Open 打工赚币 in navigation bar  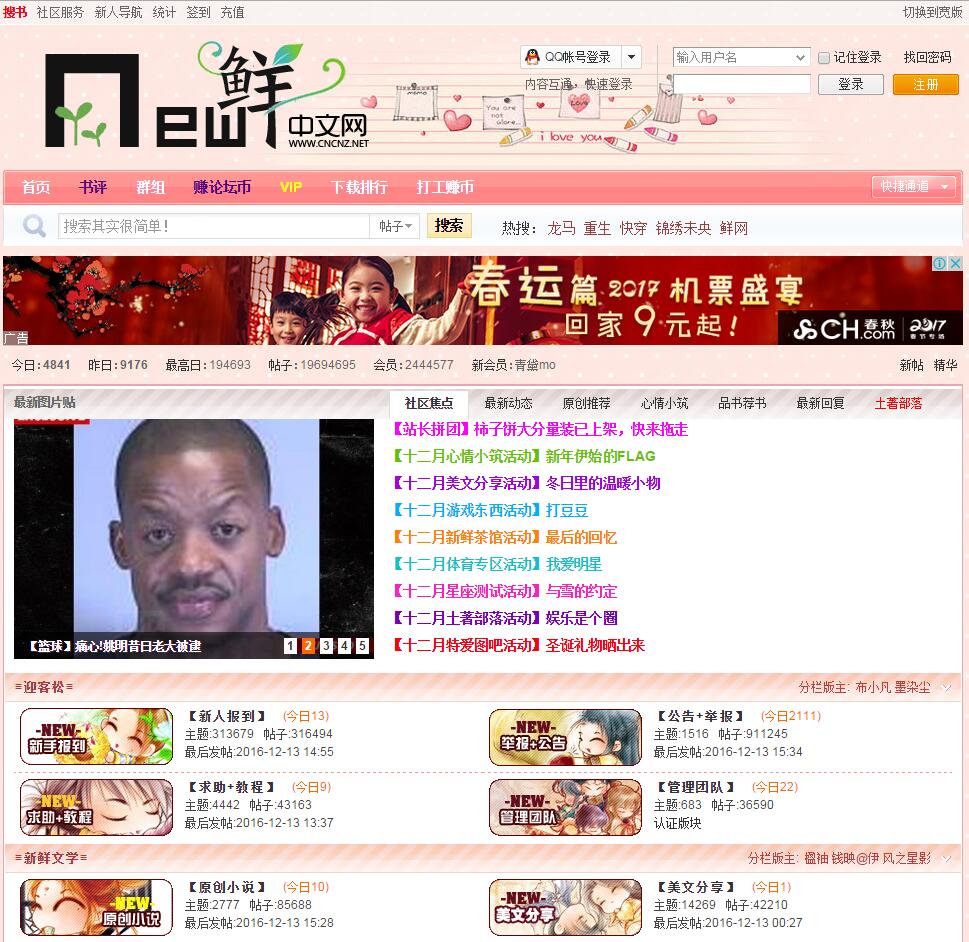coord(445,187)
